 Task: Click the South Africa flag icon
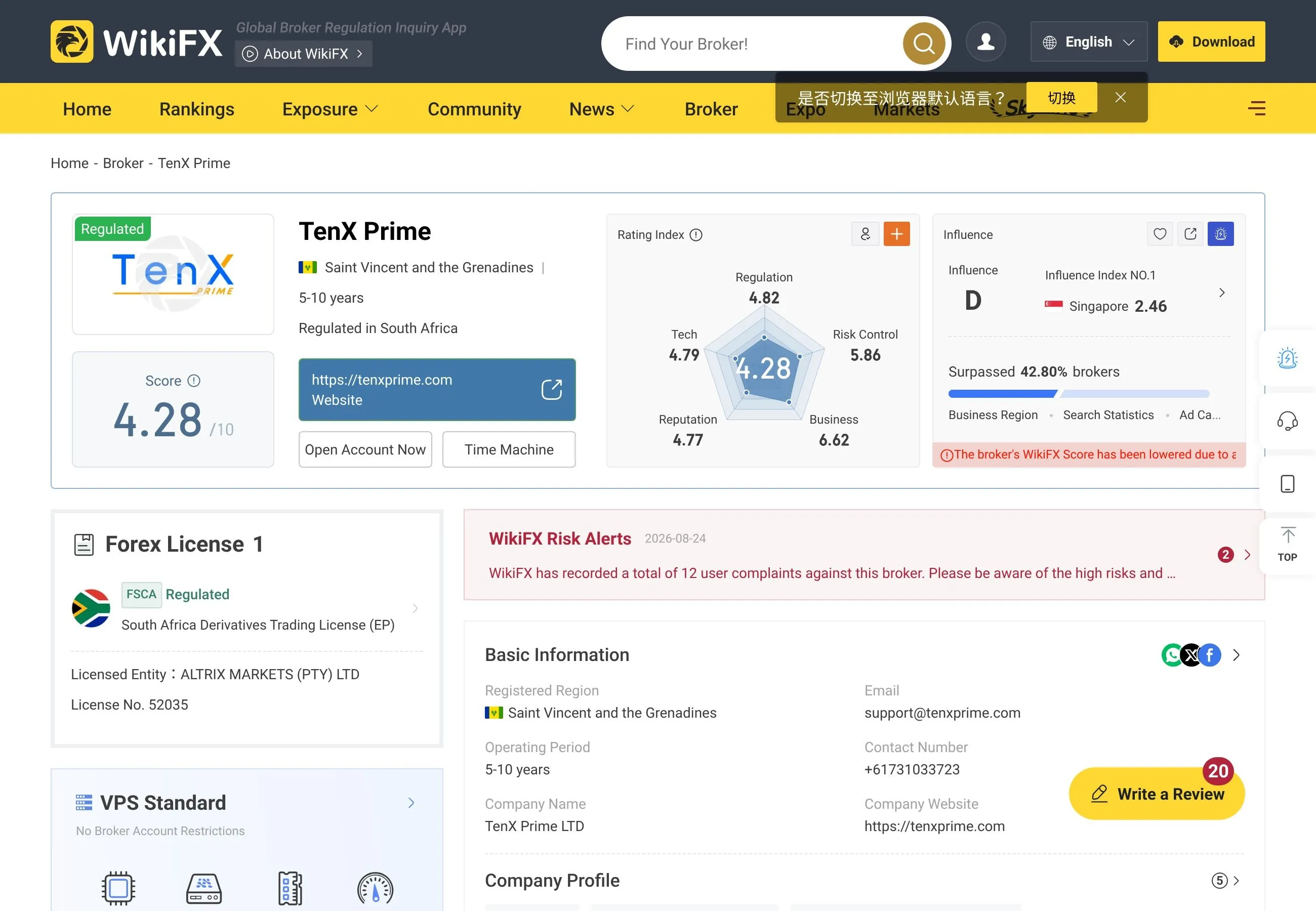tap(91, 608)
